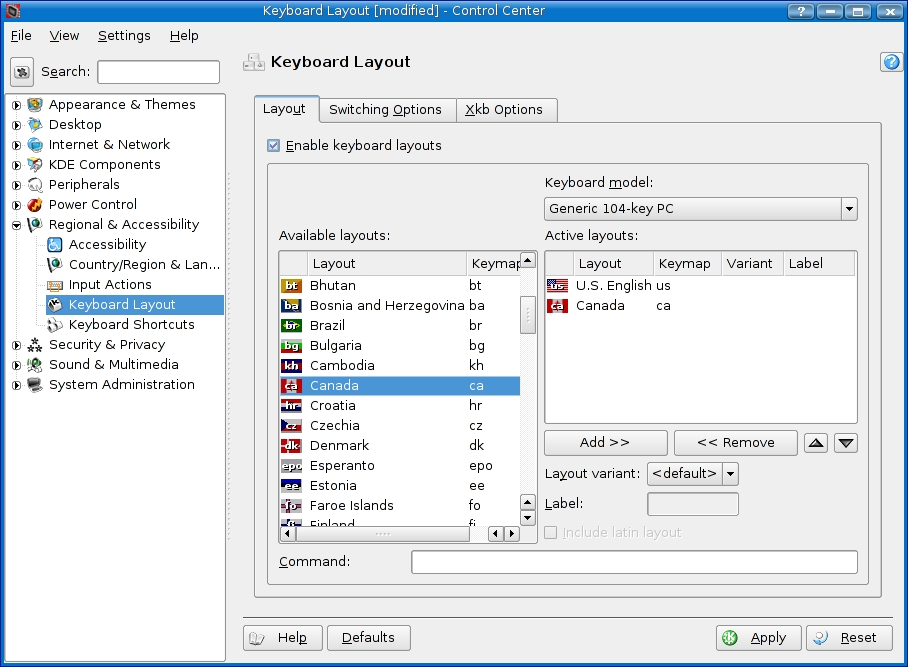Collapse the Regional & Accessibility node

point(16,225)
